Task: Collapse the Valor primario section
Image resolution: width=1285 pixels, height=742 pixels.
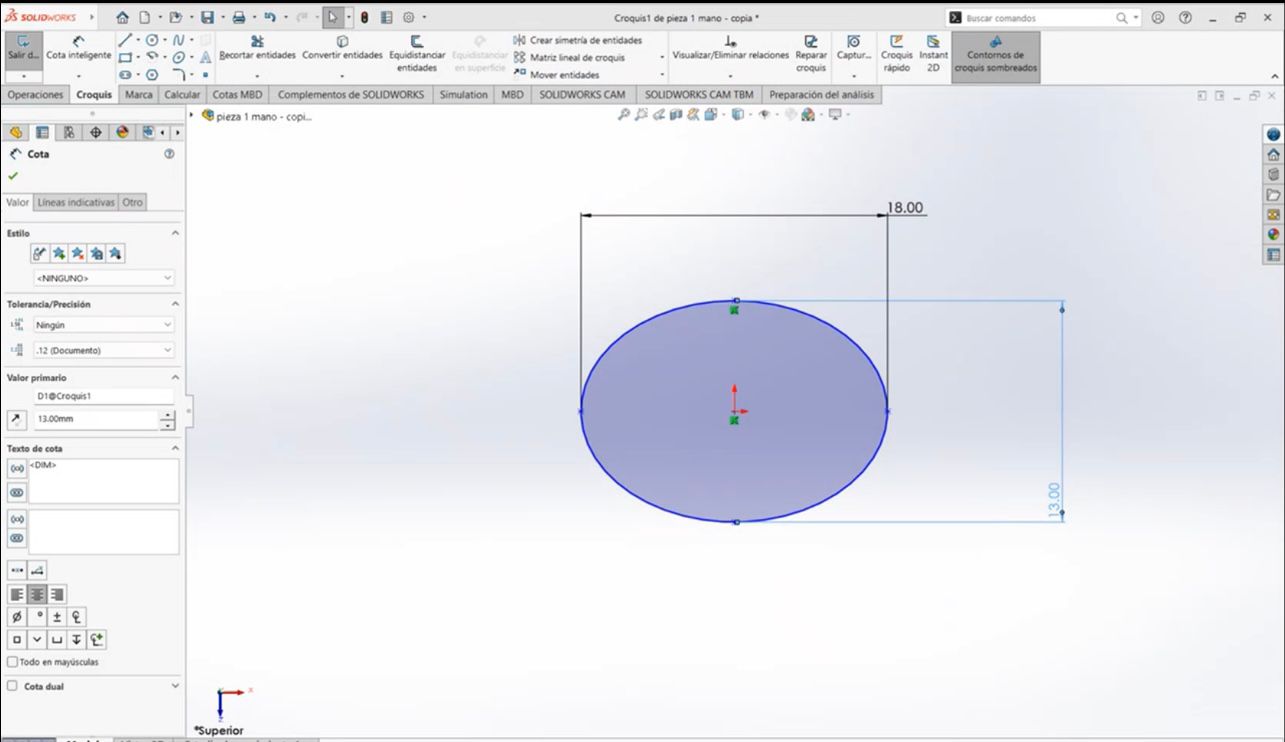Action: (x=175, y=378)
